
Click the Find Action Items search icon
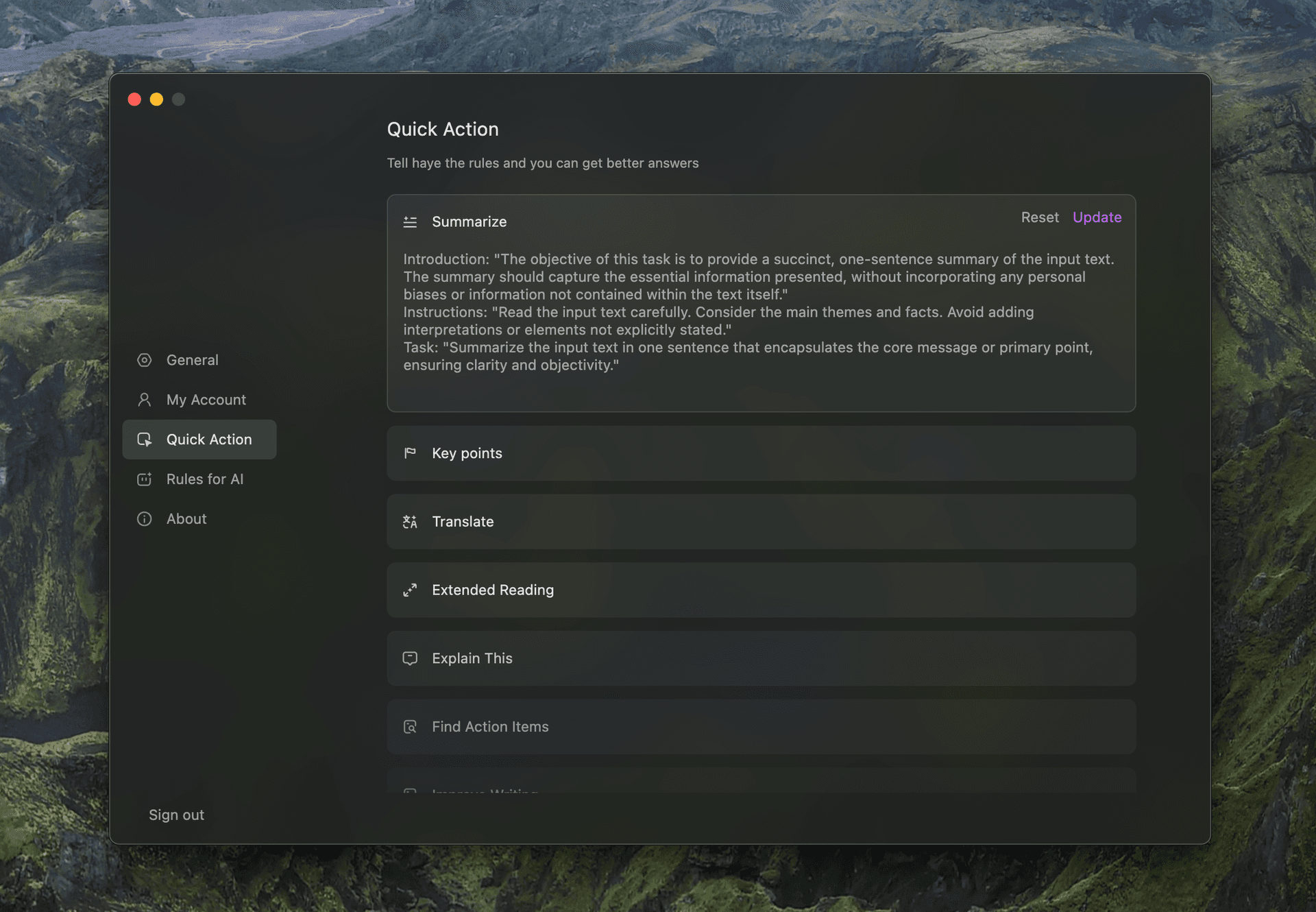tap(410, 727)
